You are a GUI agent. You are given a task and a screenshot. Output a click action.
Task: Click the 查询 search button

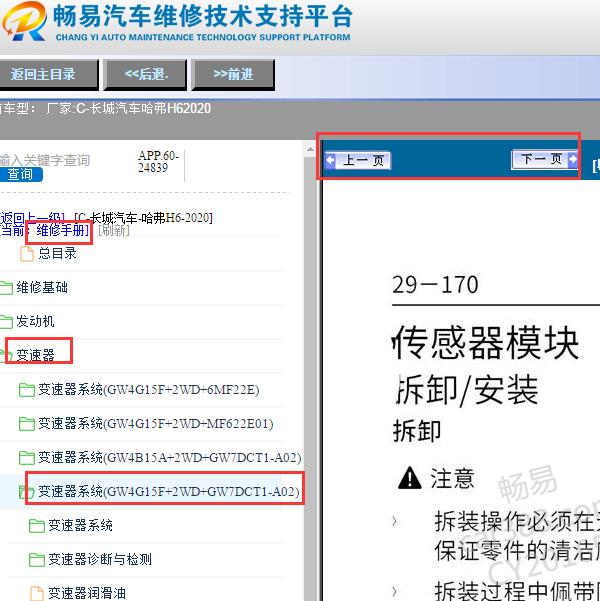pos(20,174)
